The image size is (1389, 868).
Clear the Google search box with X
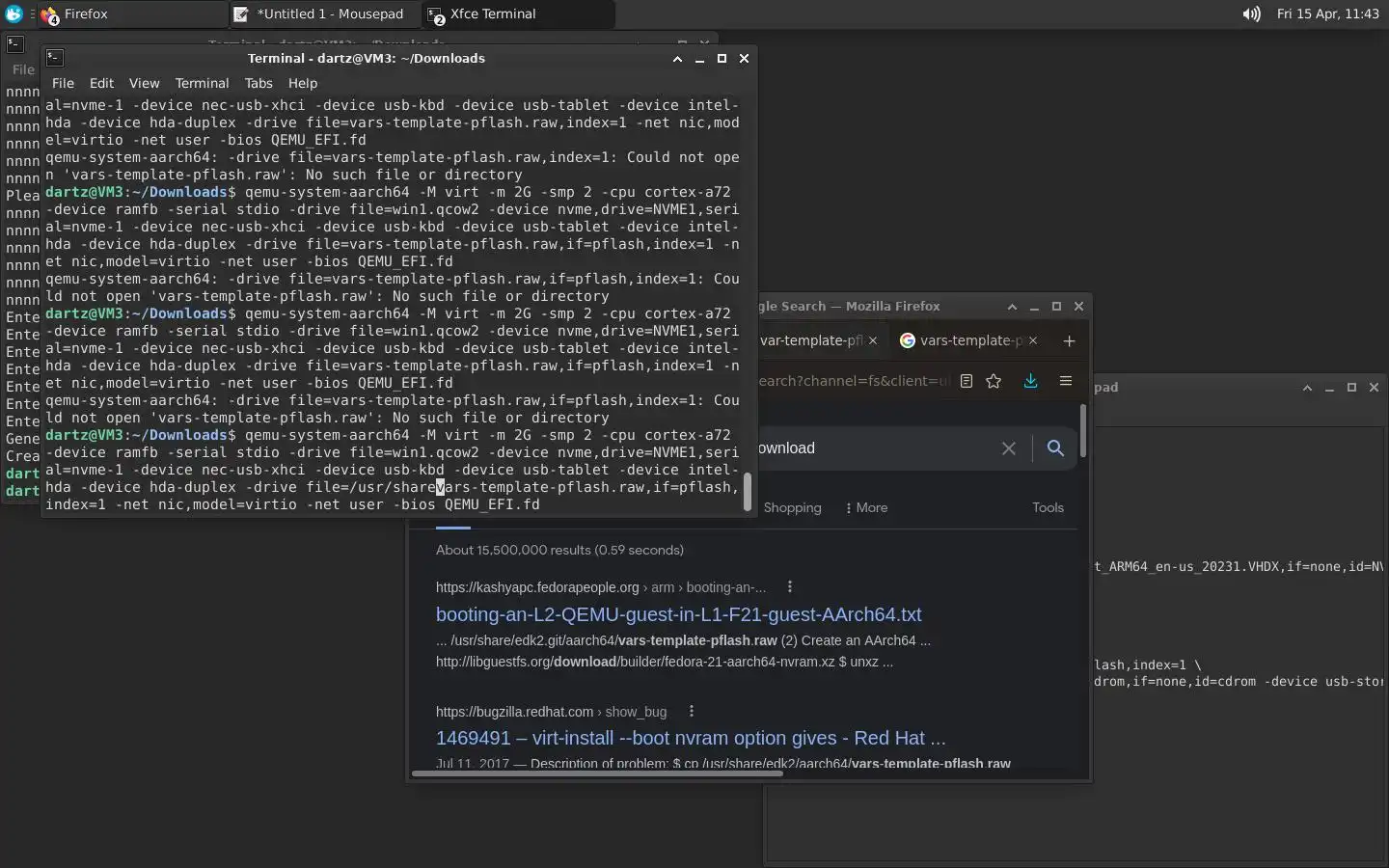[x=1008, y=448]
